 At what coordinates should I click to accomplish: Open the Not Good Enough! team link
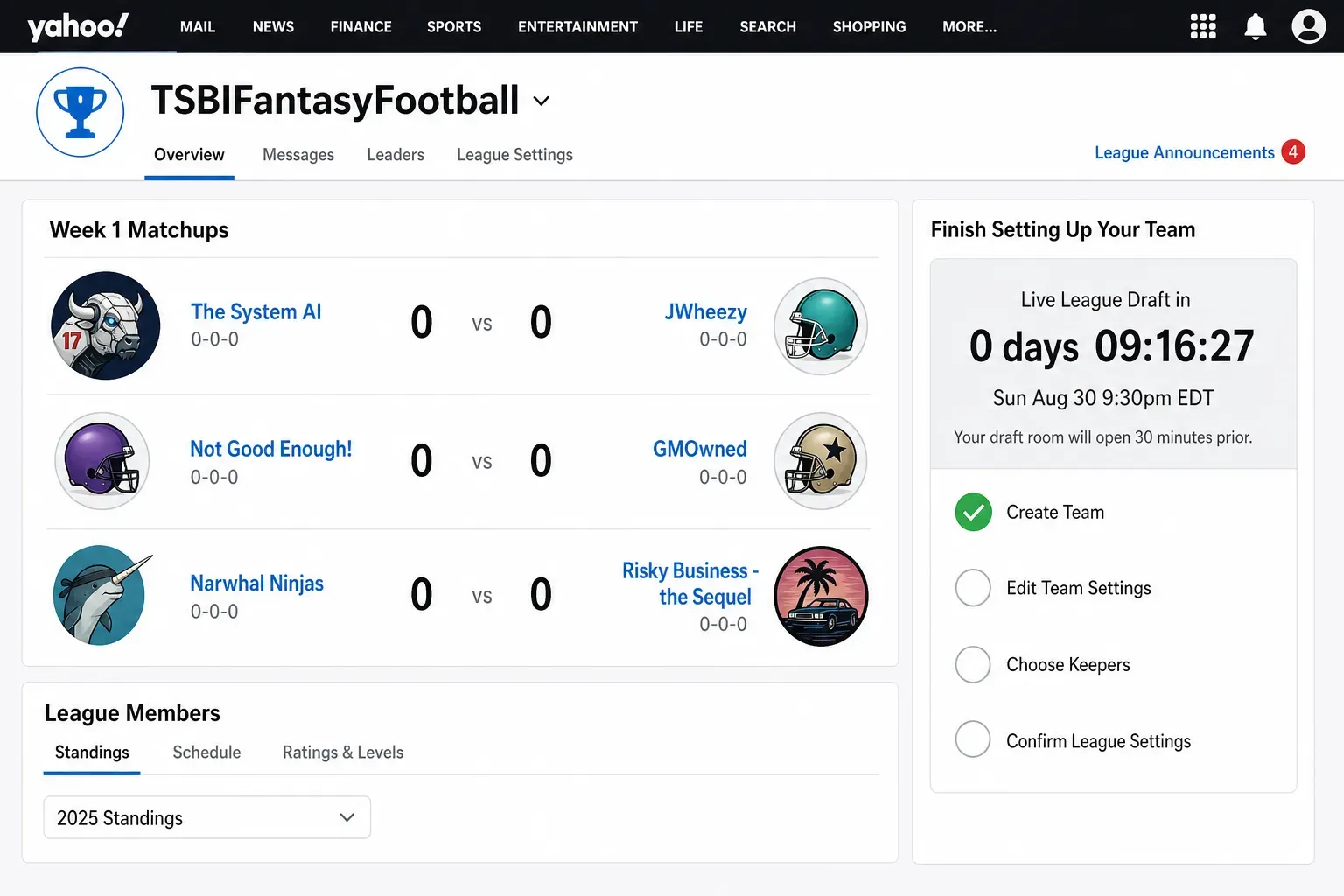[271, 449]
